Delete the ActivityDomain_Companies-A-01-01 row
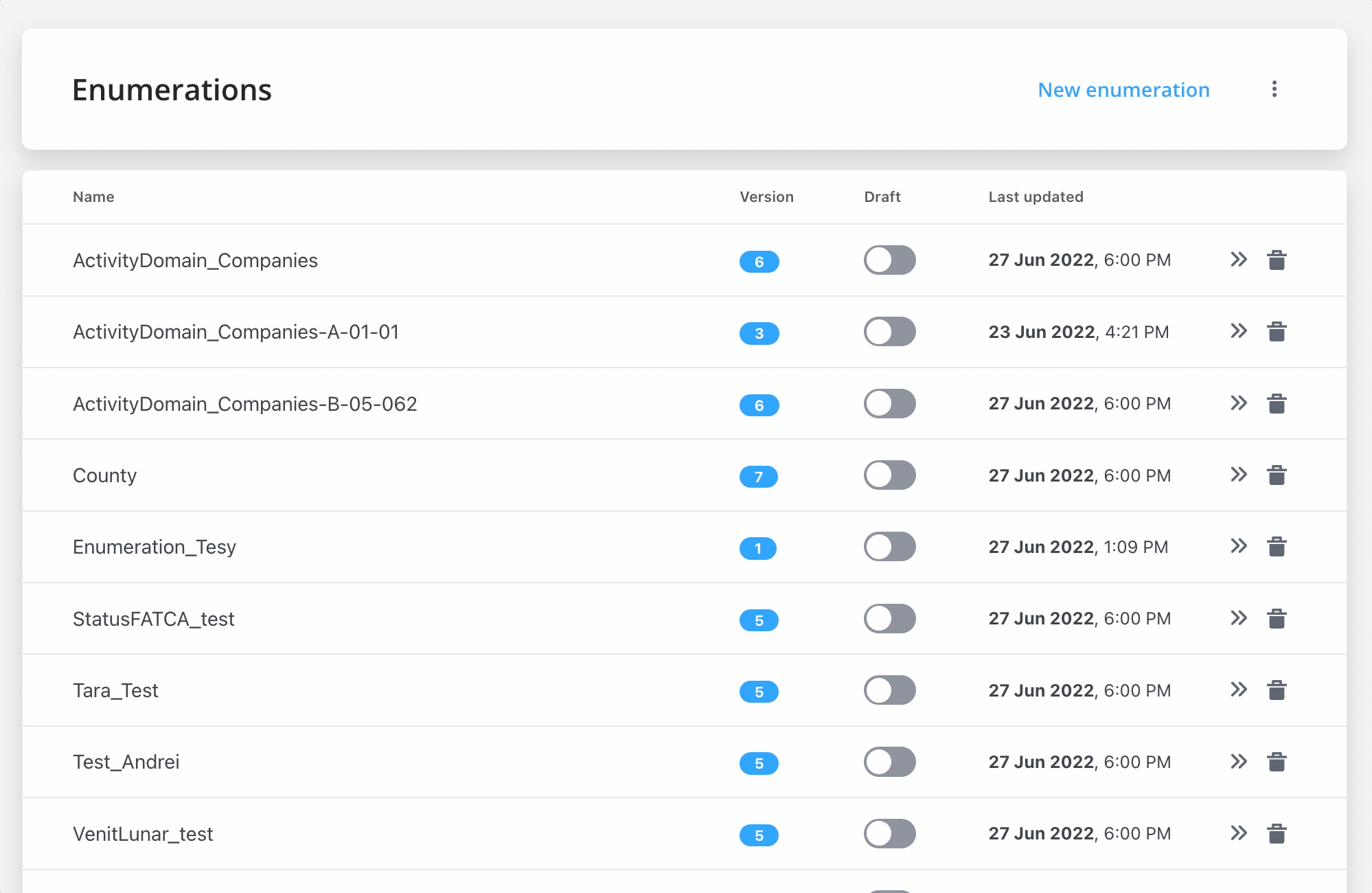Image resolution: width=1372 pixels, height=893 pixels. pos(1277,332)
